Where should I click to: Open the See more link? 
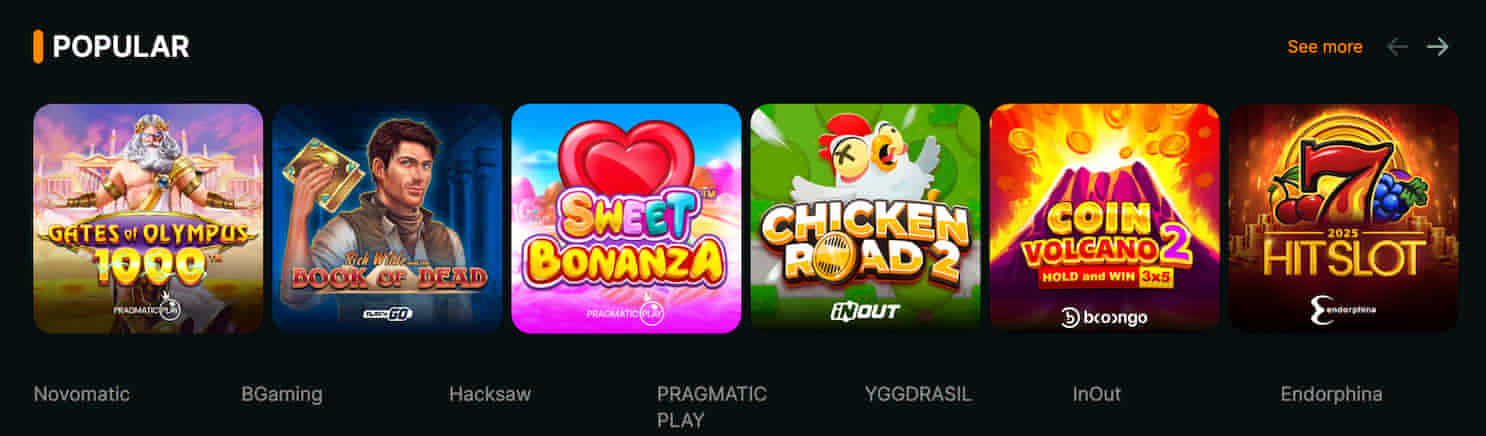(1324, 46)
